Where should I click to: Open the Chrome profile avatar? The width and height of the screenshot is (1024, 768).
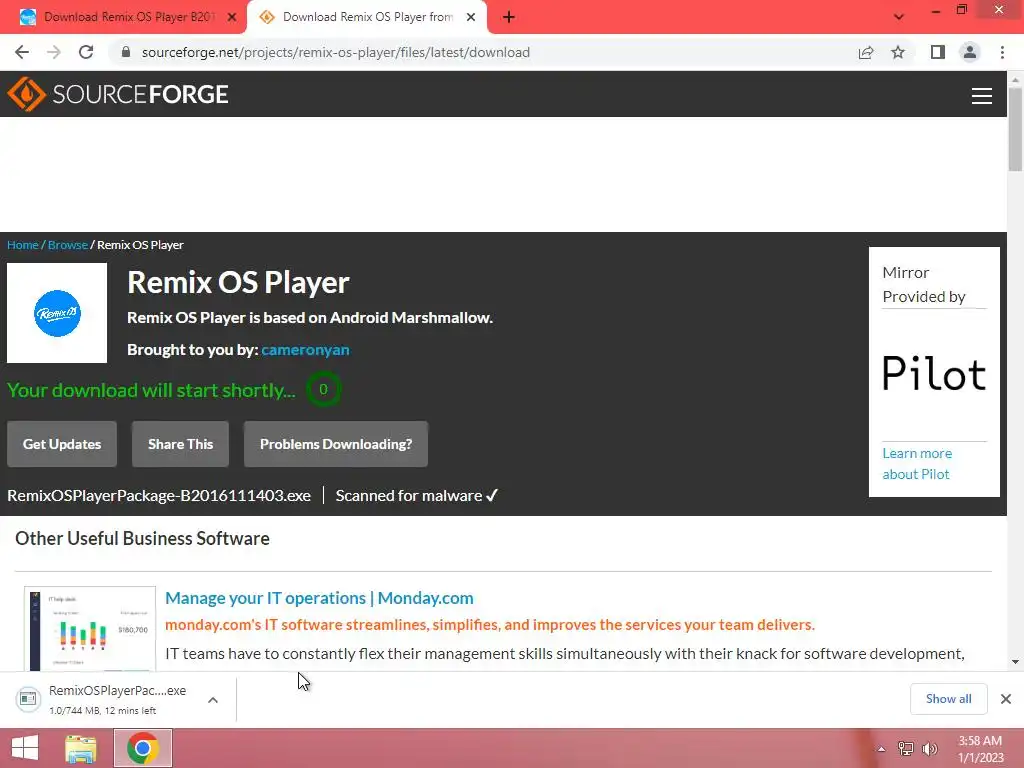pyautogui.click(x=970, y=52)
